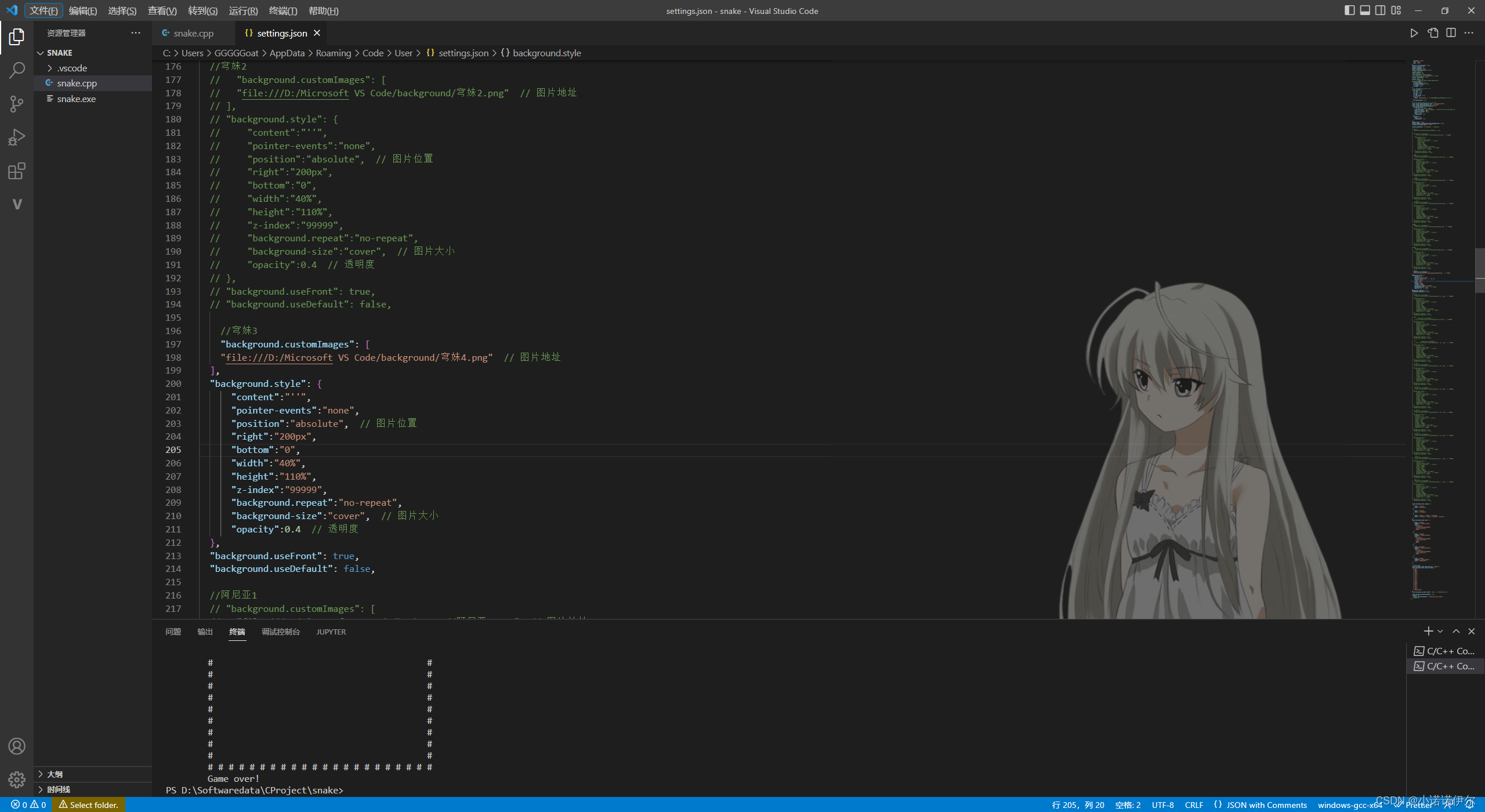
Task: Open the 终端(T) menu
Action: point(282,10)
